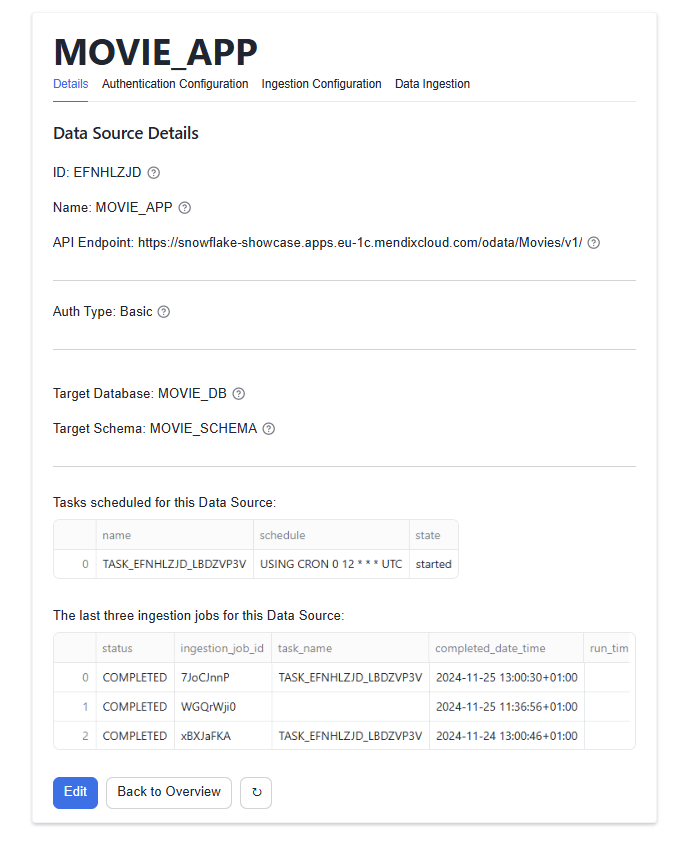Click the help icon next to ID
690x855 pixels.
pos(153,172)
